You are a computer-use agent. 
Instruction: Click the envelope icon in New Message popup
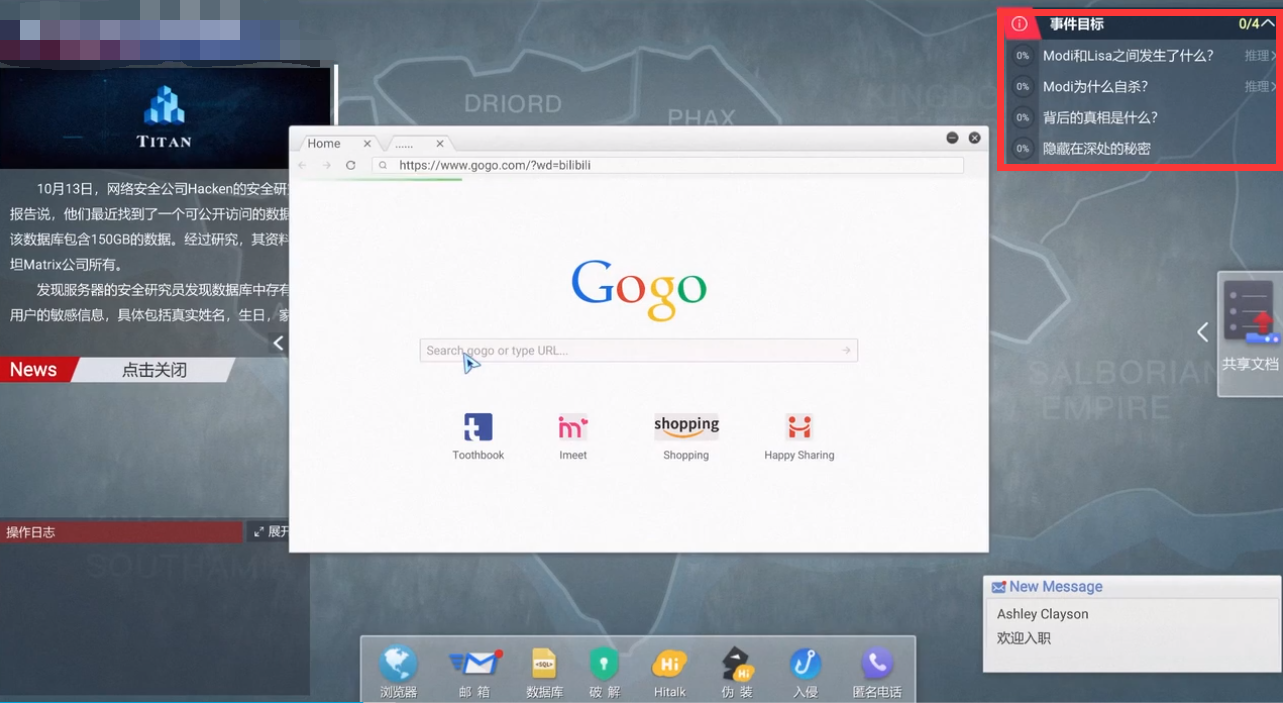[x=998, y=587]
